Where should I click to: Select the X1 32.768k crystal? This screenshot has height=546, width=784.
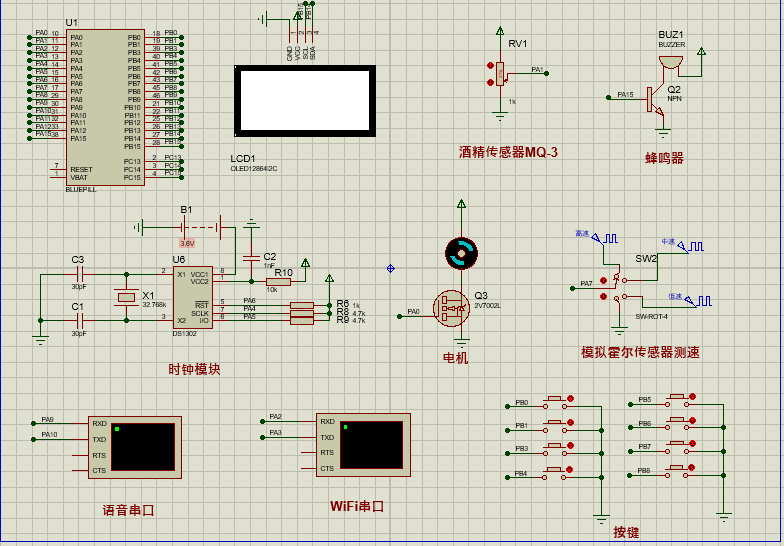point(126,298)
